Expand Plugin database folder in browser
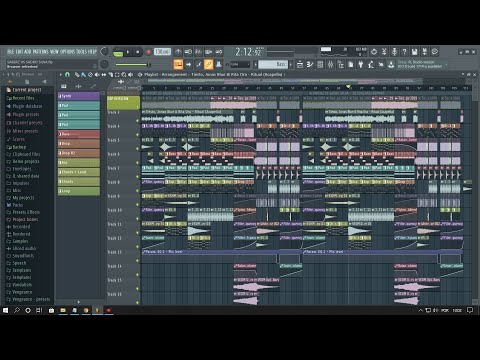480x360 pixels. (24, 106)
